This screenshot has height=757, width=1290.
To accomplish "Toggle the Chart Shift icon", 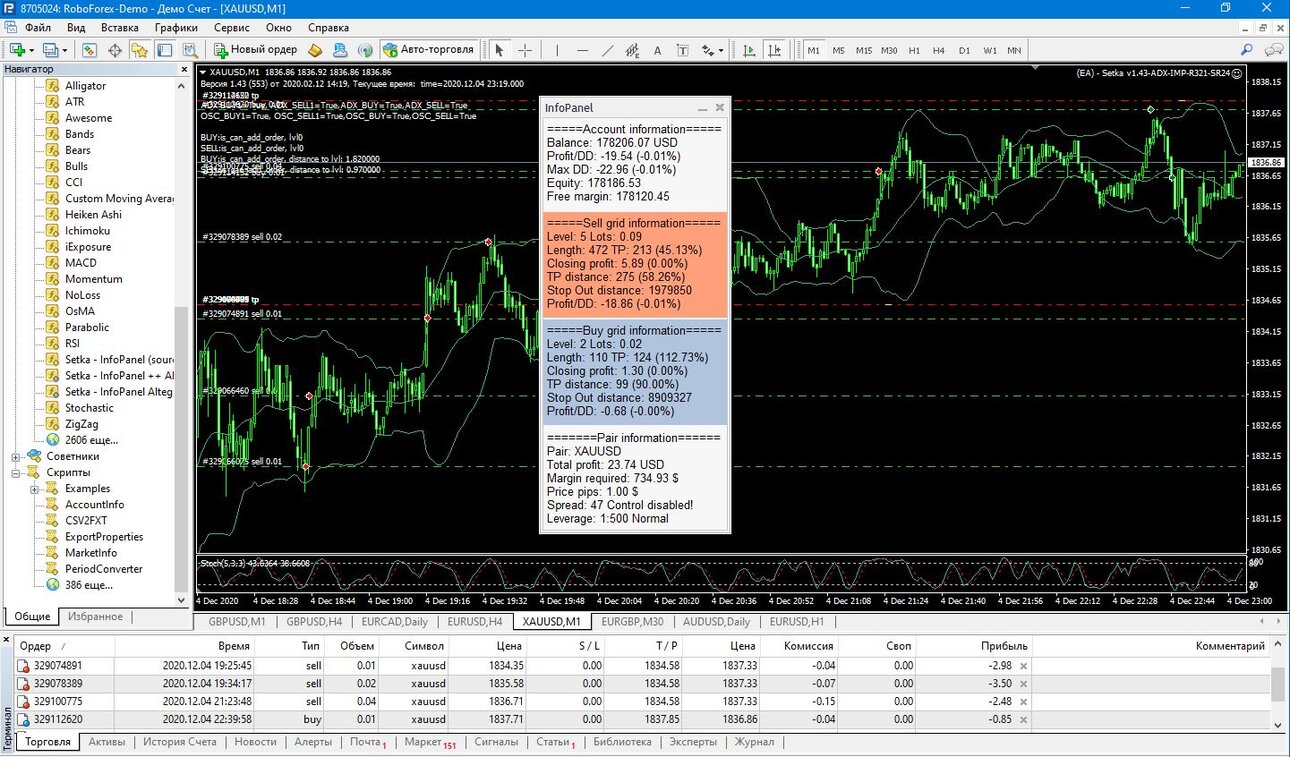I will pos(774,49).
